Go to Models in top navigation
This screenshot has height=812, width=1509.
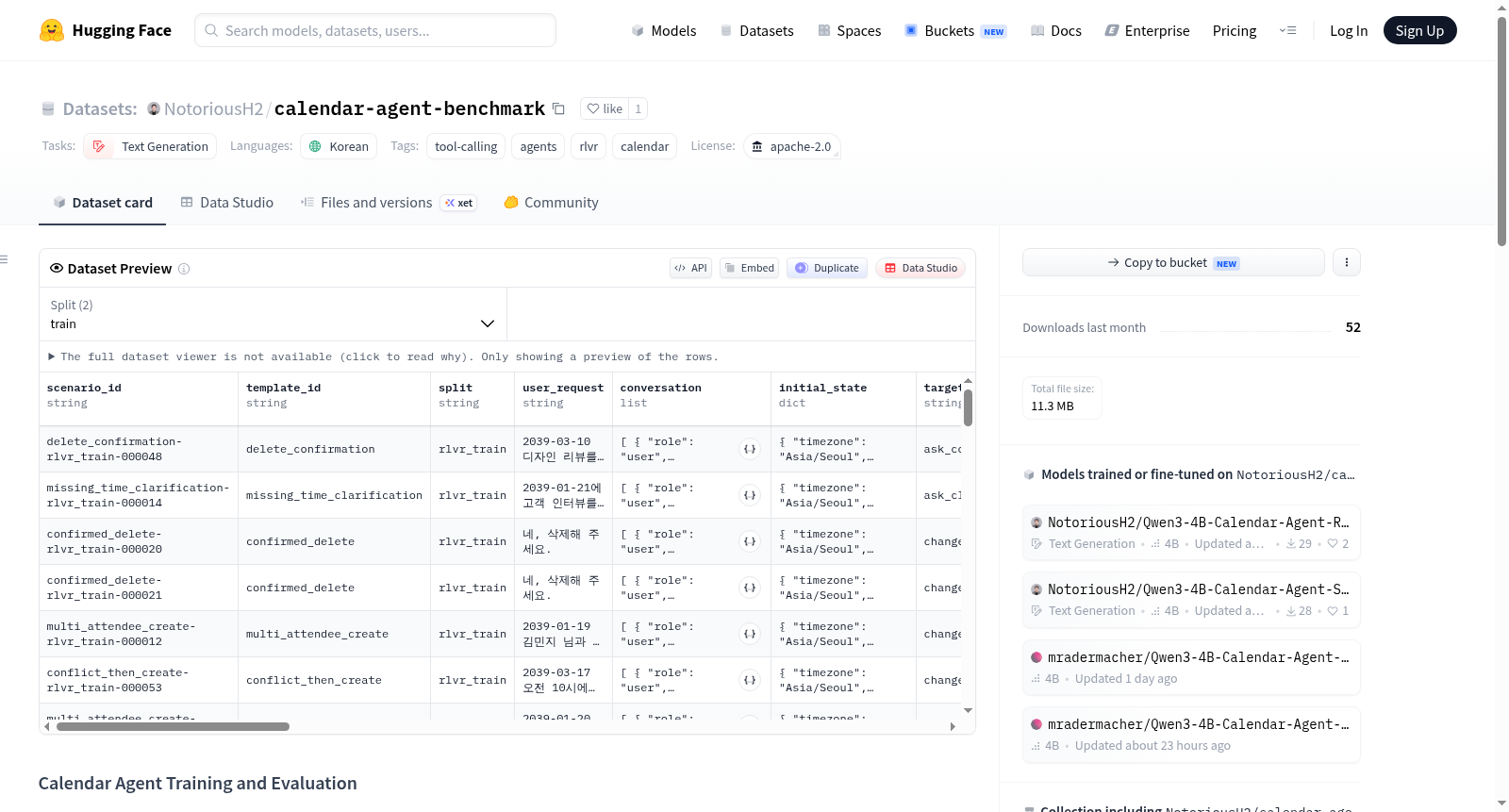[663, 30]
